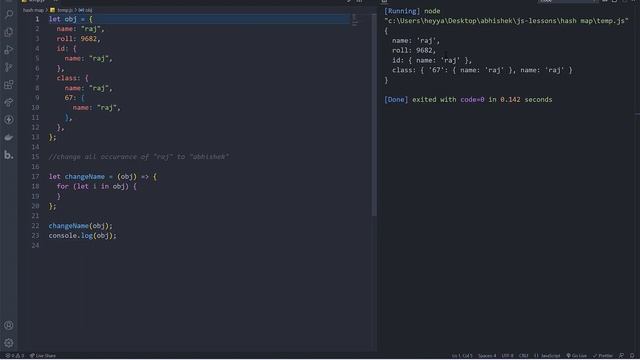Click 'let changeName = (obj) => {' line
This screenshot has width=640, height=360.
pos(103,176)
